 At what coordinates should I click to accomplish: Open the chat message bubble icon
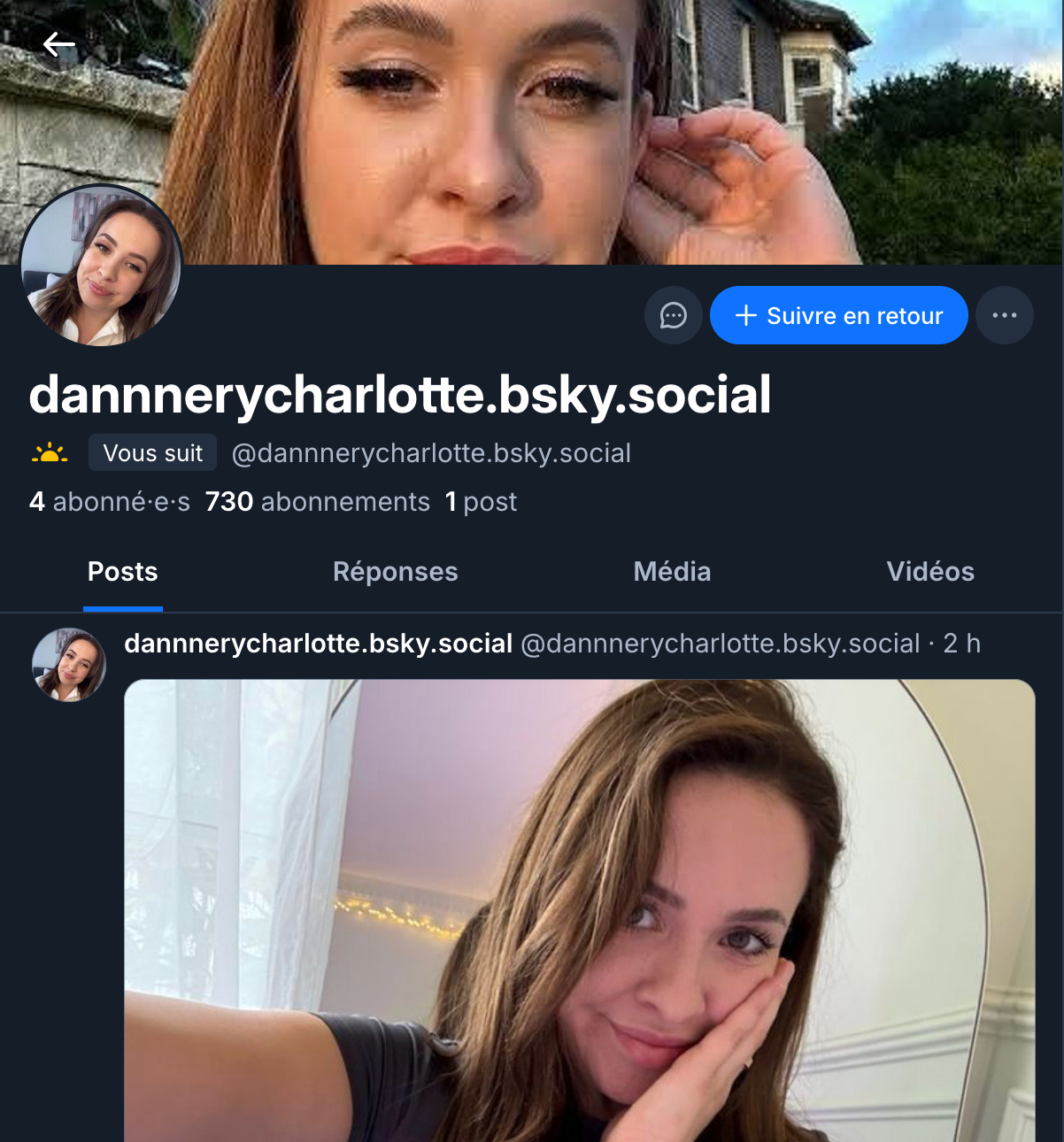point(673,315)
